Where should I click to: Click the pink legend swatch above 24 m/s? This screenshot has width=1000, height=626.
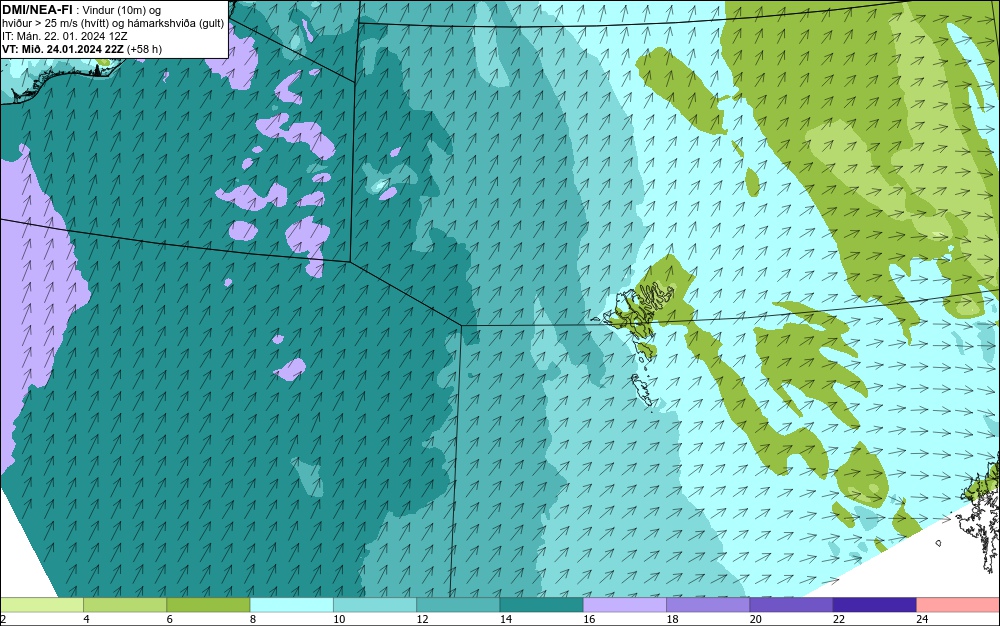(x=958, y=605)
